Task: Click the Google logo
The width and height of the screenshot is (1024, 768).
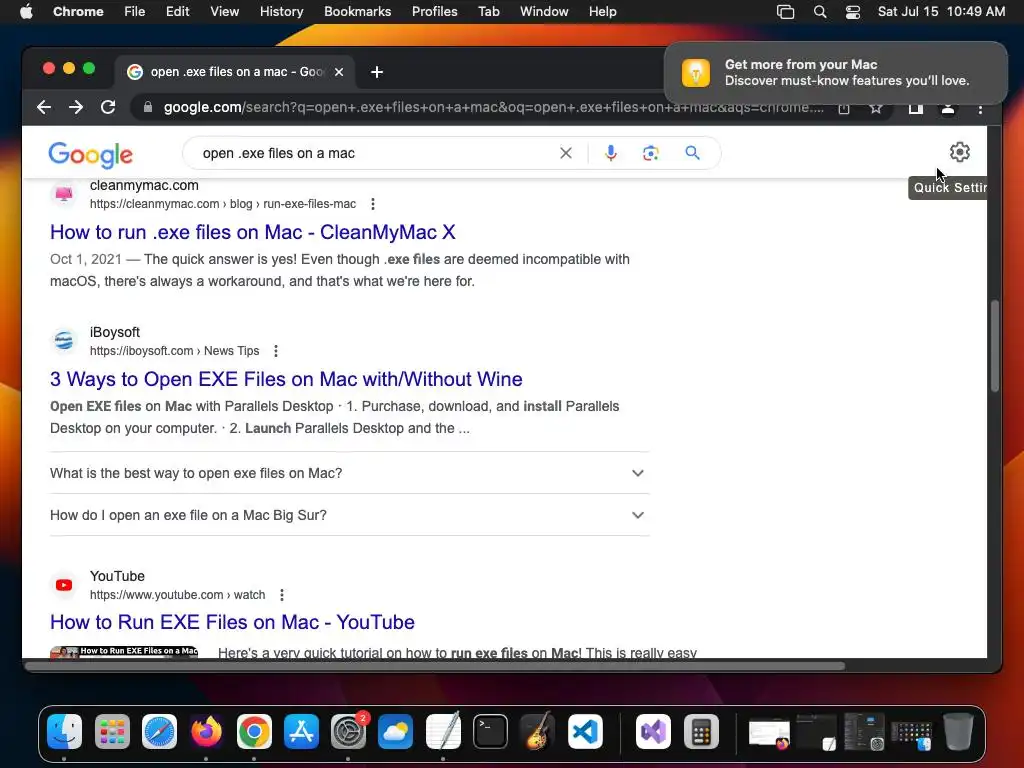Action: [91, 155]
